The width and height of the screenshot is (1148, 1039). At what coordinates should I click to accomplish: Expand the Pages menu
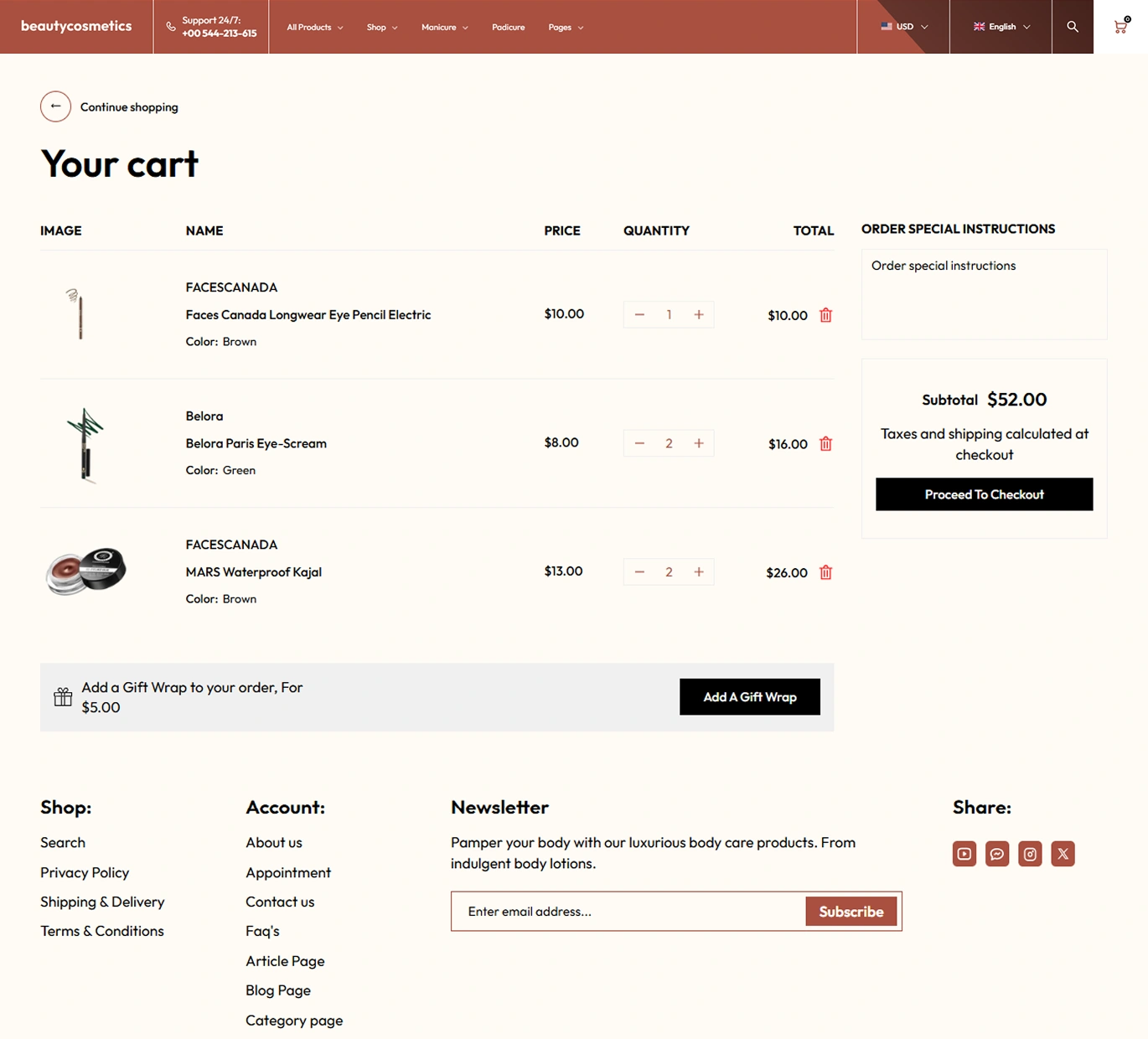[x=566, y=27]
